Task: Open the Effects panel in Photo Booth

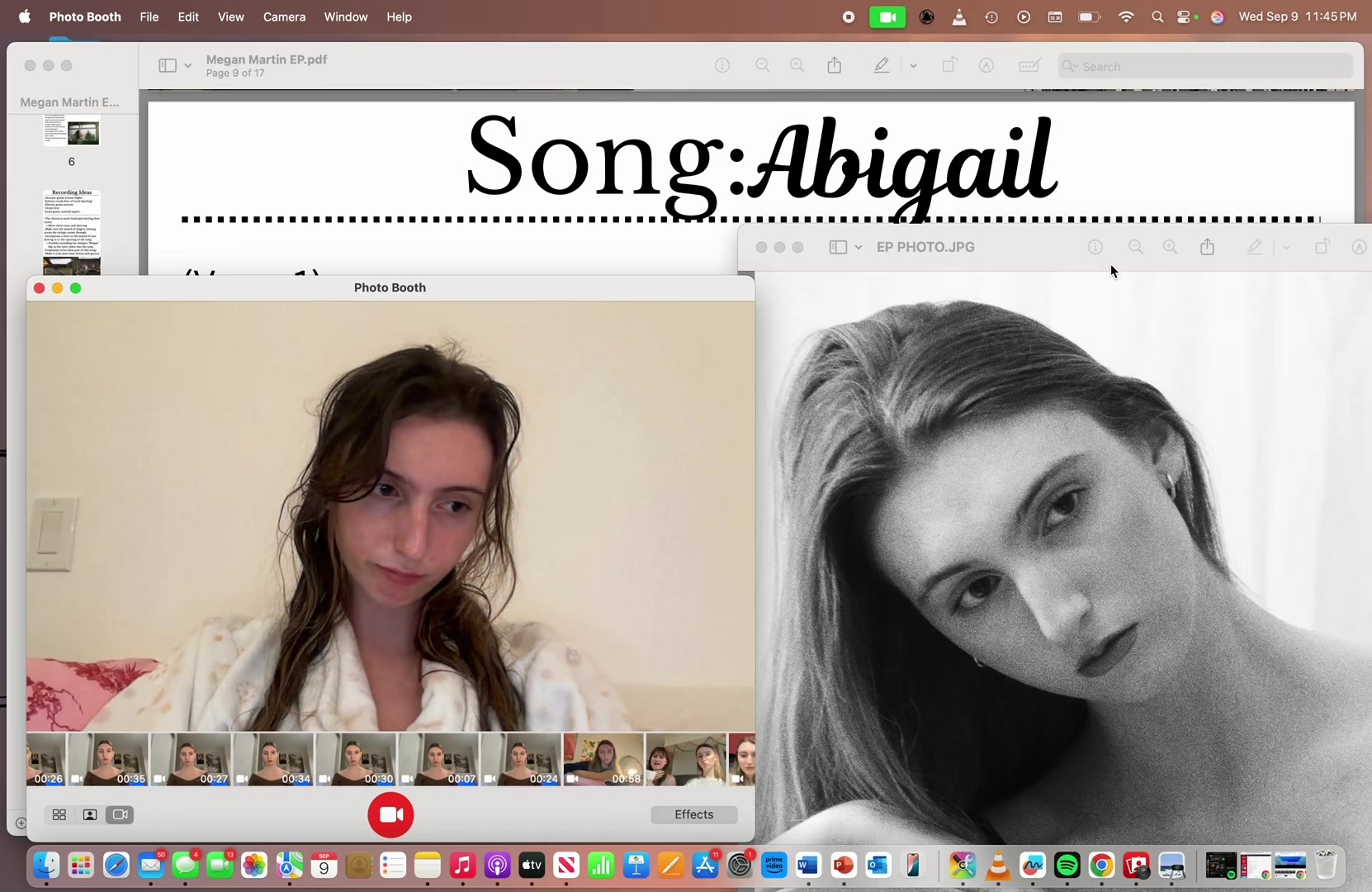Action: coord(693,814)
